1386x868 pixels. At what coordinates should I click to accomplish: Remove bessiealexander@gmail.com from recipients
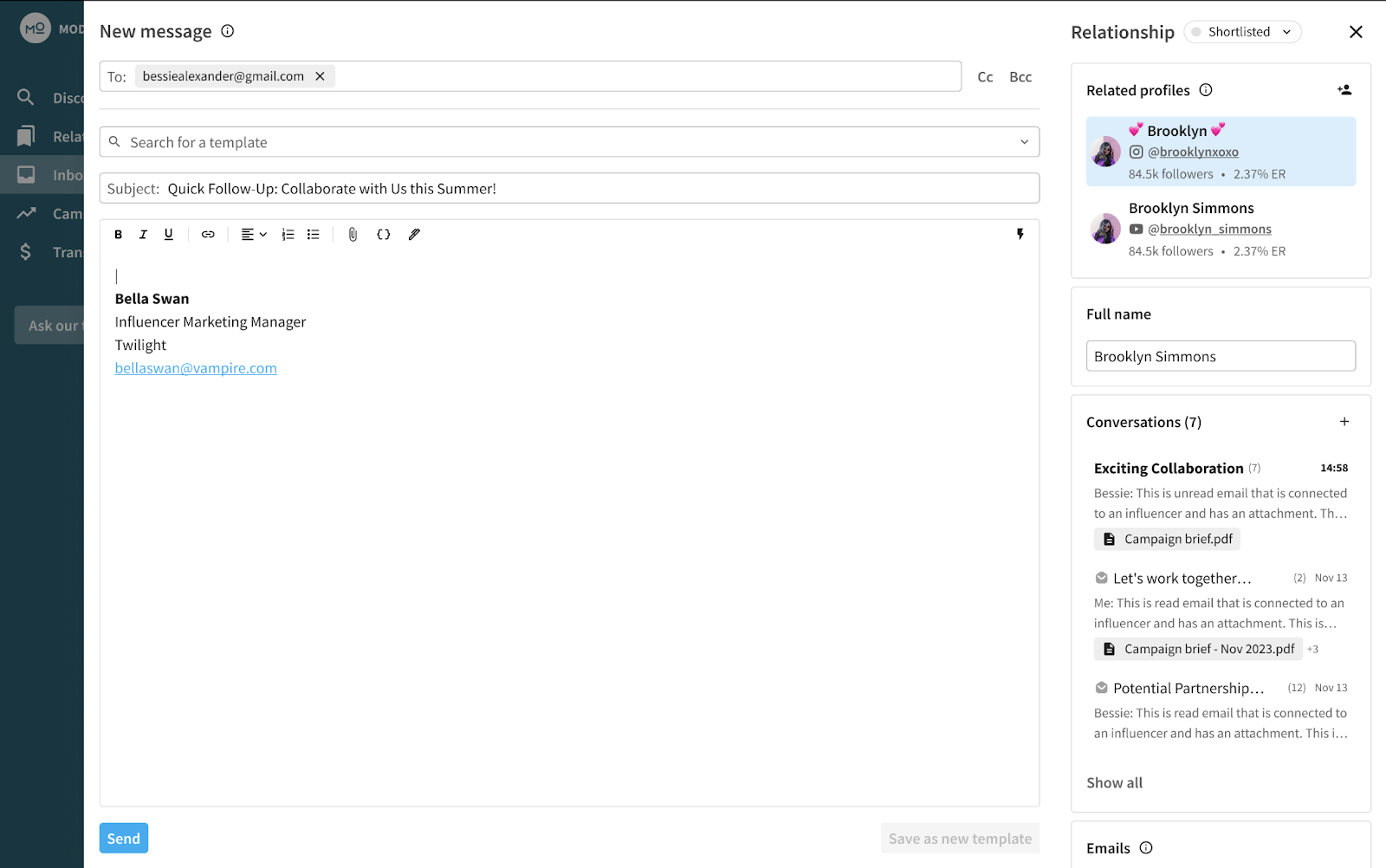[321, 76]
